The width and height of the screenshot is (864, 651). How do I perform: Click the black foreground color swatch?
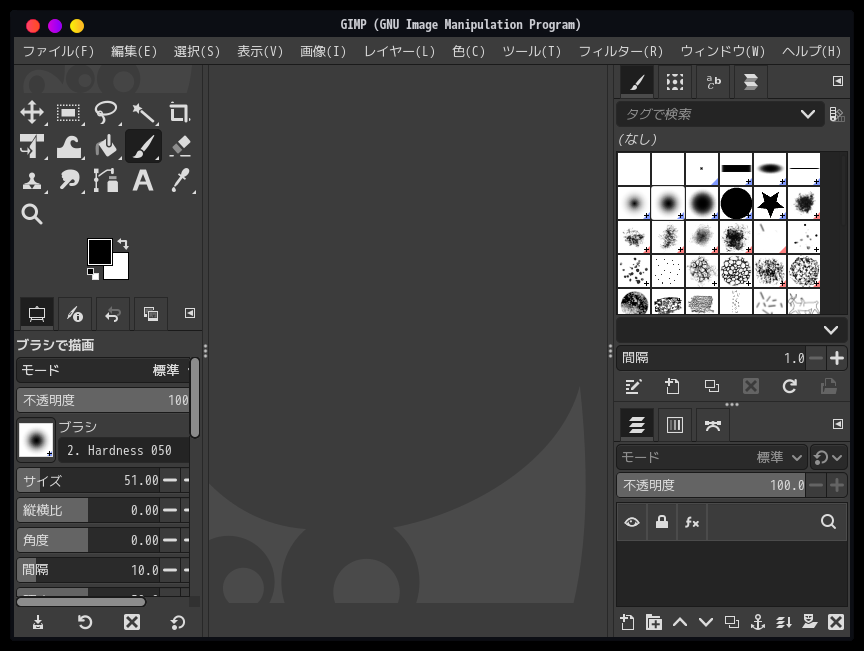[99, 252]
